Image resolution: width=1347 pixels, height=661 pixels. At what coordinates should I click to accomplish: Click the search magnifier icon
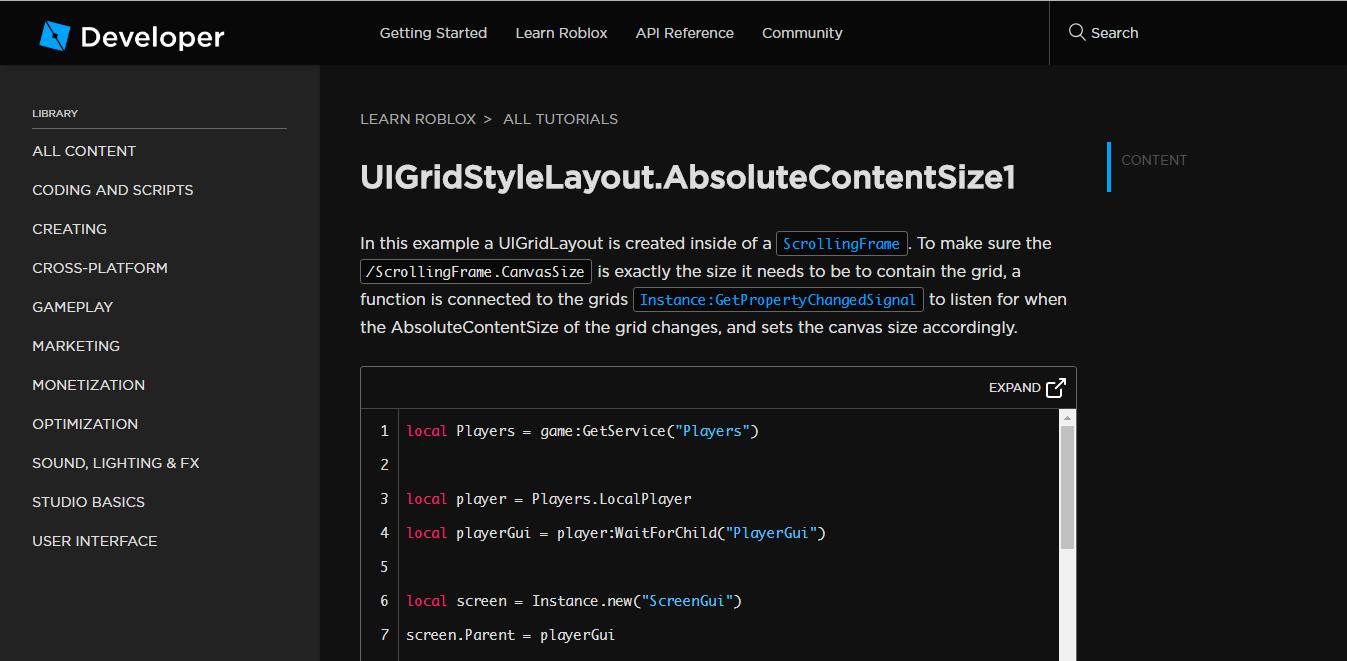click(x=1077, y=32)
